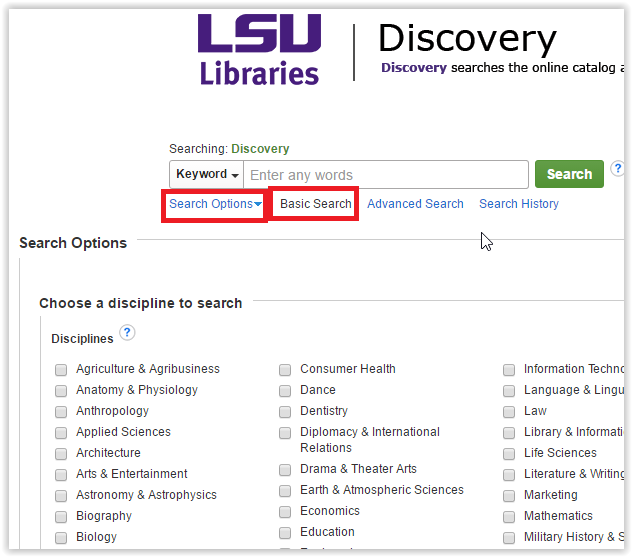Check the Information Technology checkbox
This screenshot has height=557, width=632.
coord(509,370)
